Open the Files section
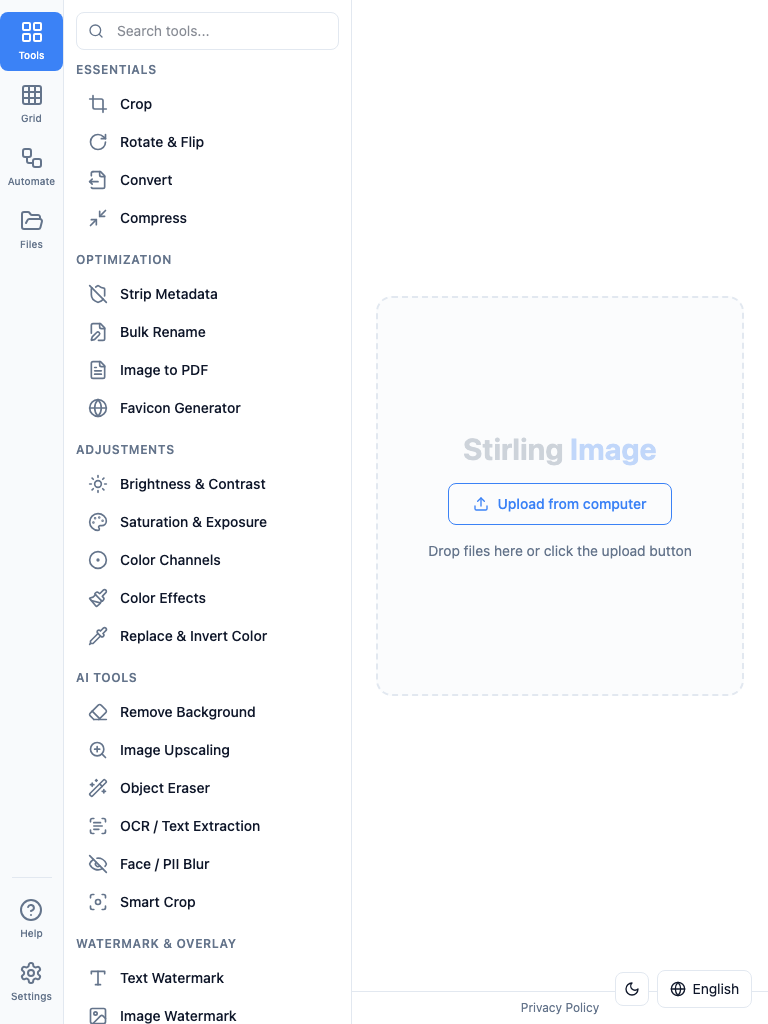Screen dimensions: 768x1024 pyautogui.click(x=31, y=230)
